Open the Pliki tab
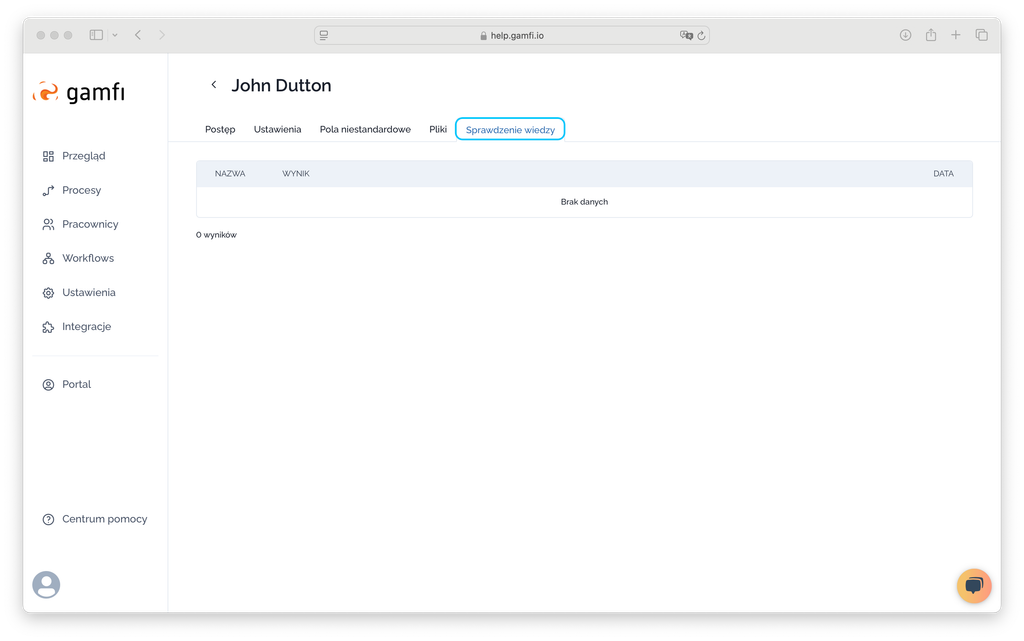Image resolution: width=1024 pixels, height=641 pixels. [438, 129]
